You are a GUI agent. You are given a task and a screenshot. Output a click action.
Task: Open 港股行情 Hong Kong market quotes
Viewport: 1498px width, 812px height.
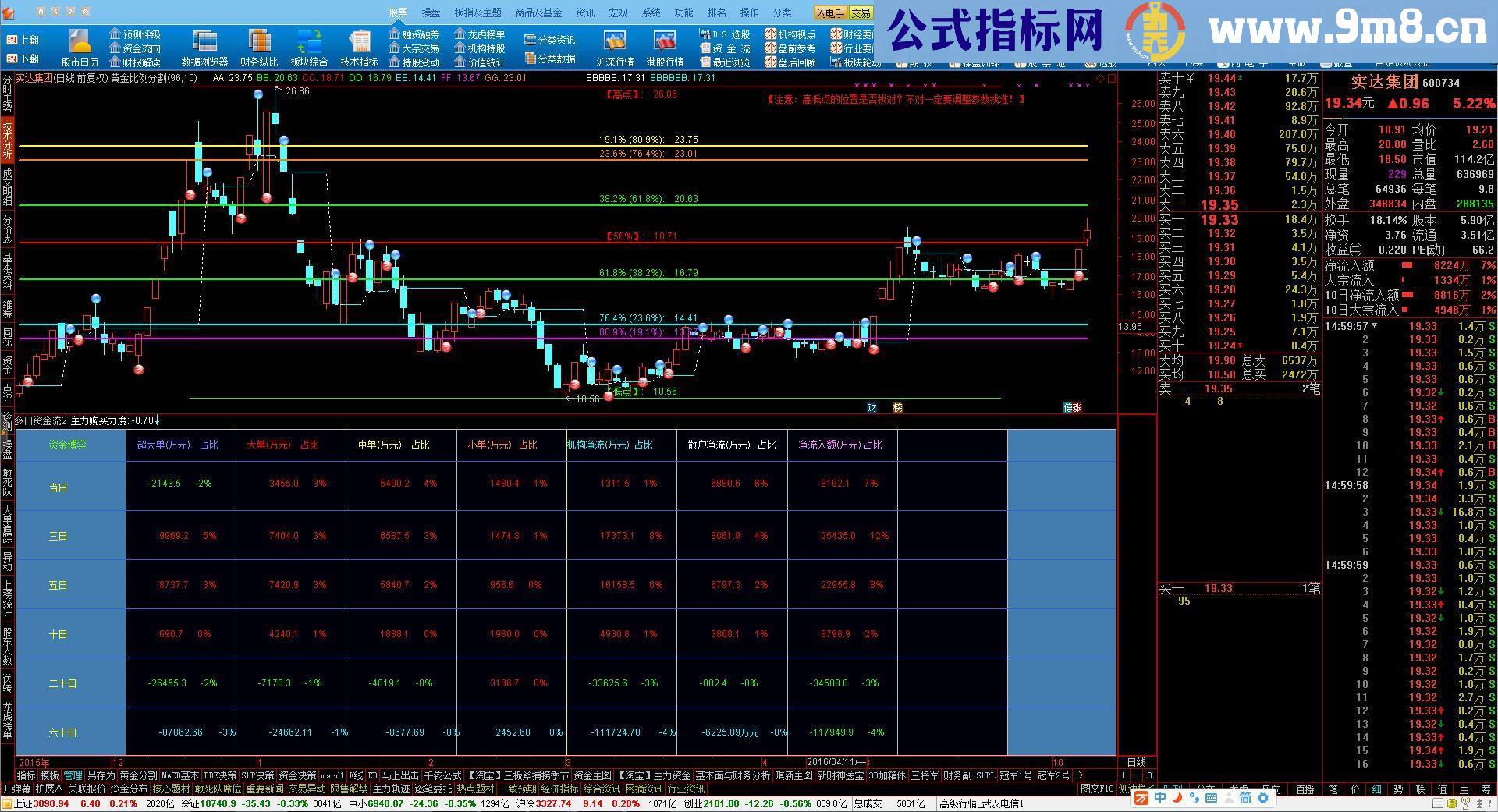666,44
